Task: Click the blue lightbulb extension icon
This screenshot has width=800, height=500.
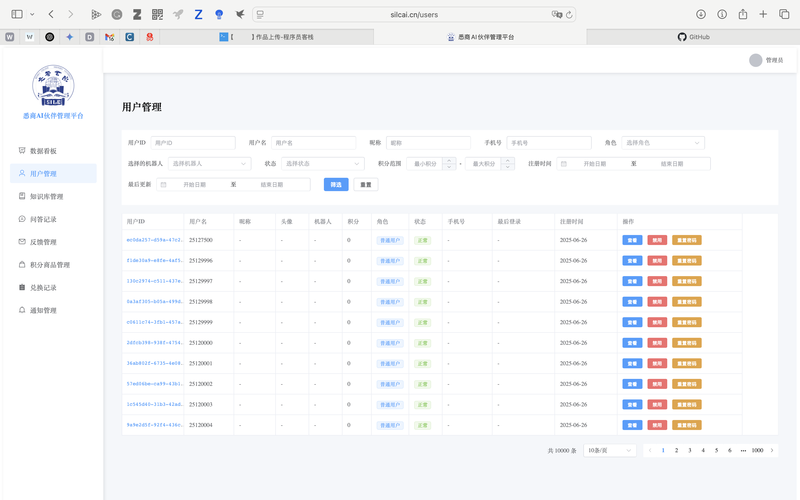Action: pos(219,14)
